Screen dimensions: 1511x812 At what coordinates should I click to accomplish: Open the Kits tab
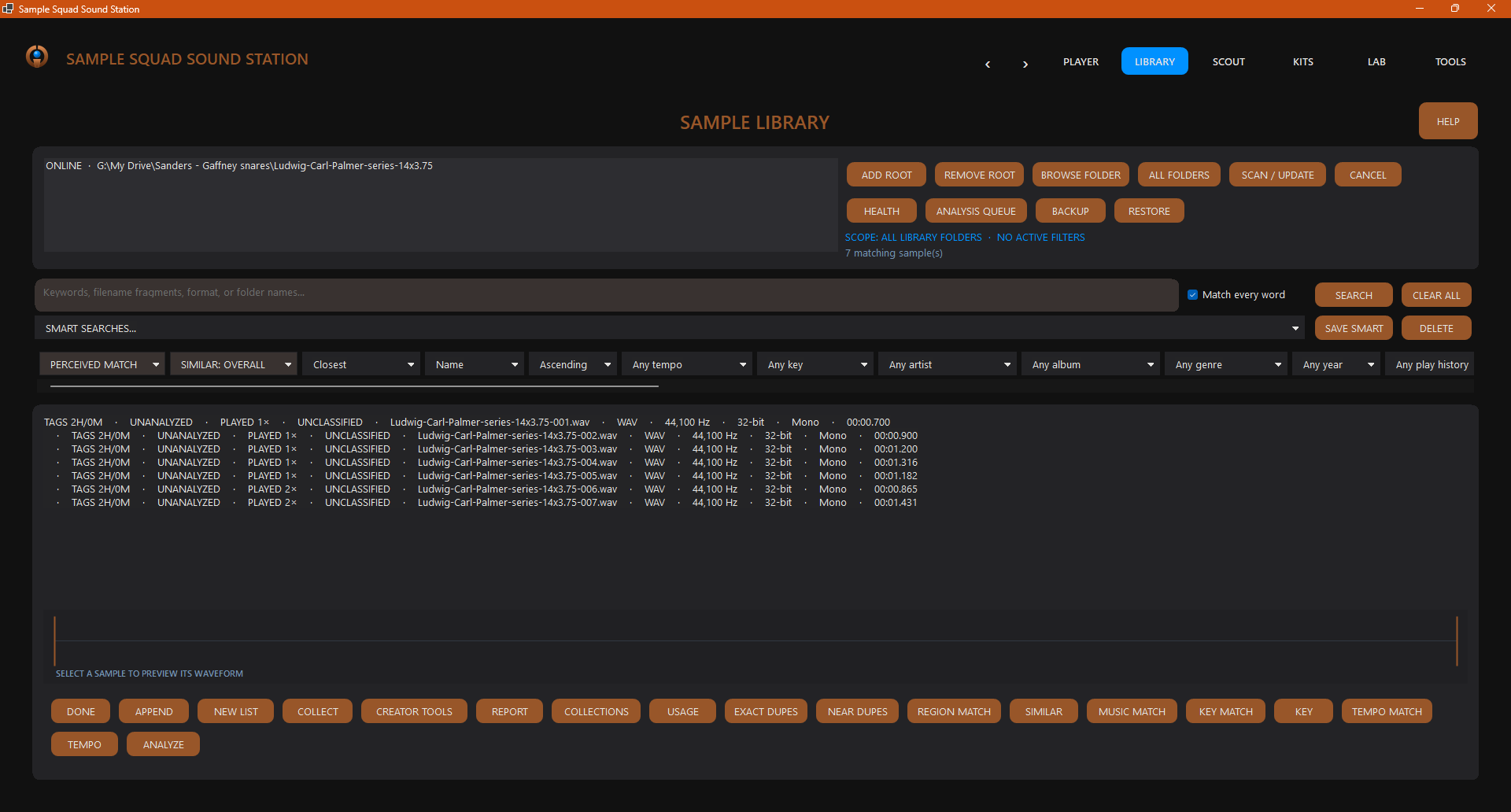coord(1302,61)
